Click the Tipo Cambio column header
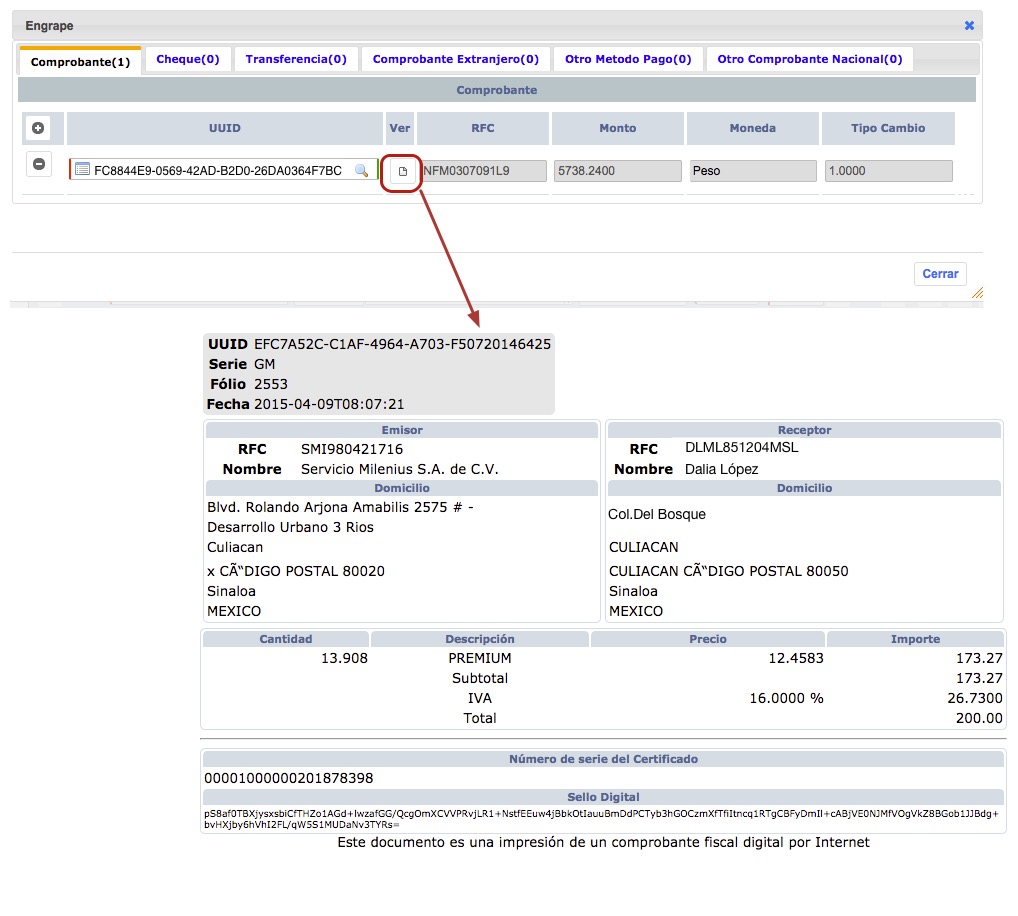The height and width of the screenshot is (916, 1018). click(888, 128)
